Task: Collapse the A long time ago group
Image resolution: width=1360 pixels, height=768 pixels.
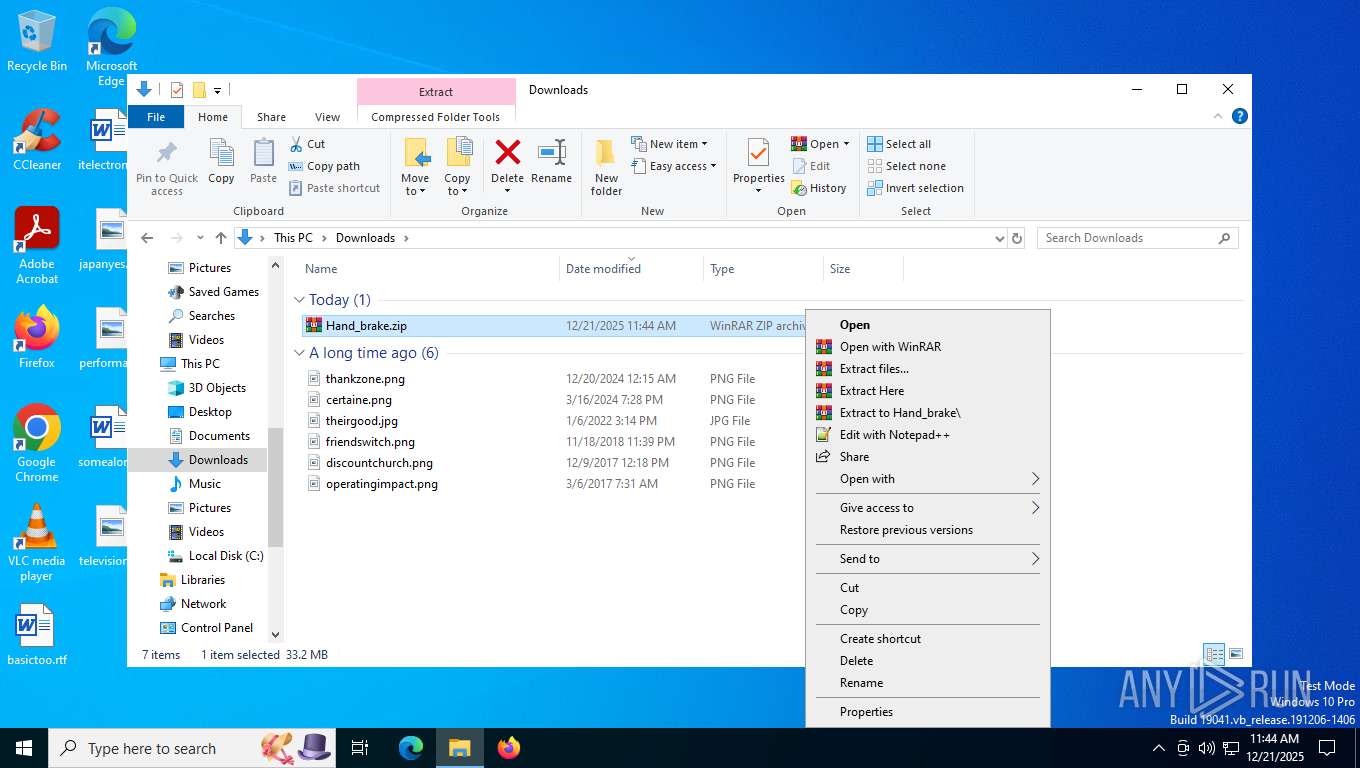Action: 299,353
